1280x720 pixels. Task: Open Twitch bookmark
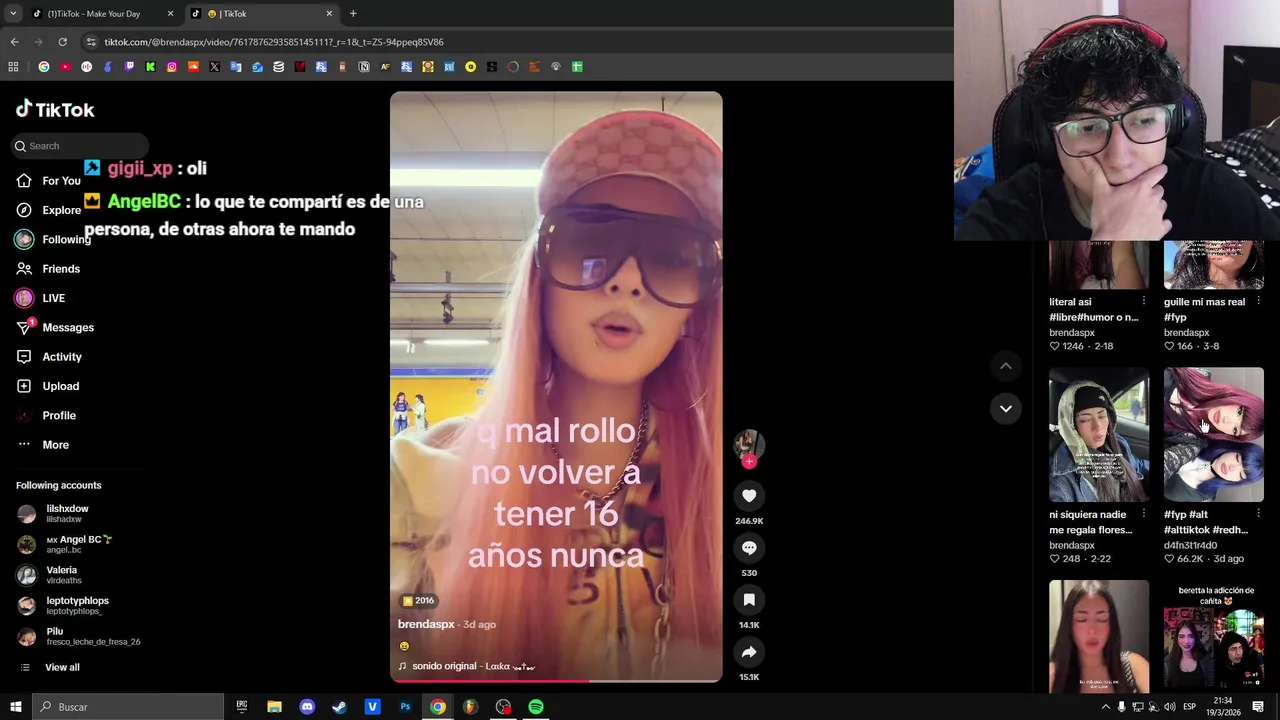coord(129,67)
